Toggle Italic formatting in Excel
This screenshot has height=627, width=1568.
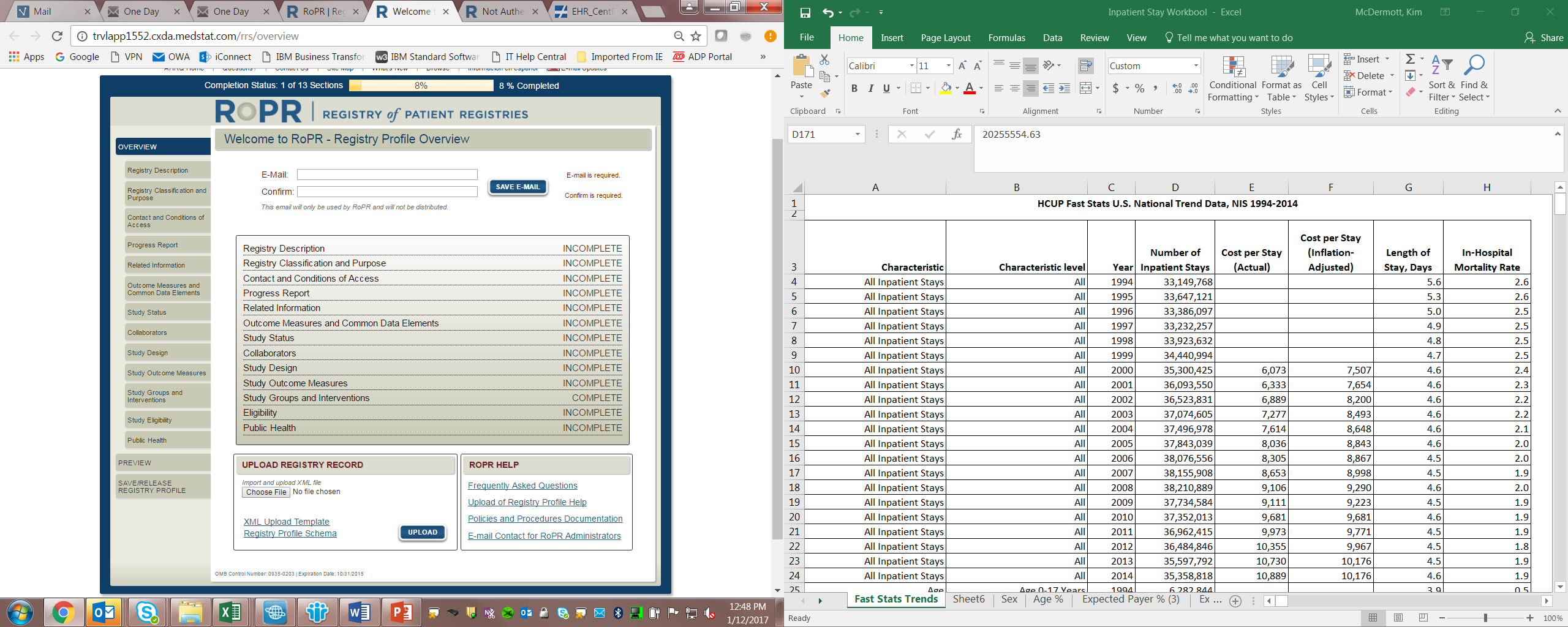[870, 89]
